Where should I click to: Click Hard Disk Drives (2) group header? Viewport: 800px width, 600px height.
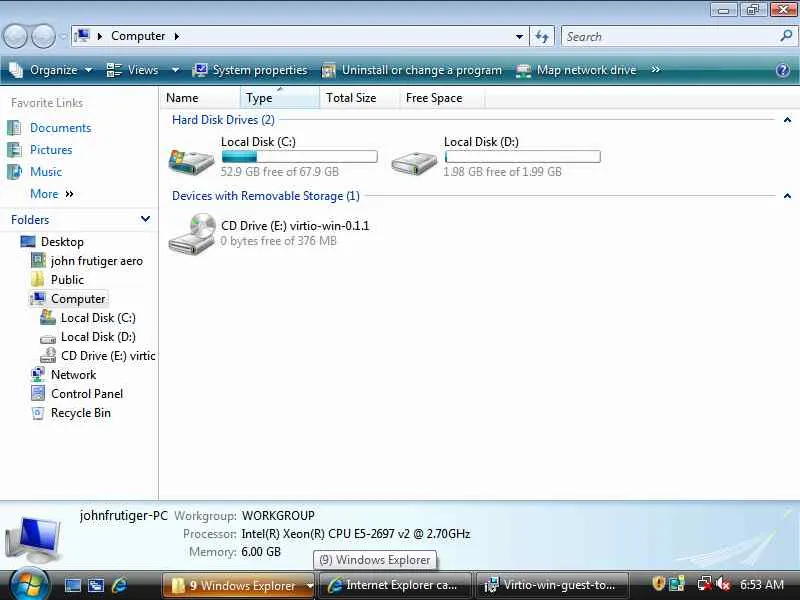223,120
